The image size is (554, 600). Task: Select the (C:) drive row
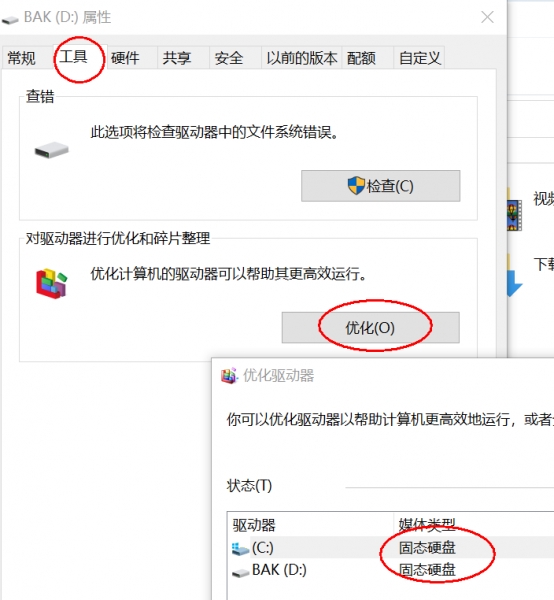point(391,548)
